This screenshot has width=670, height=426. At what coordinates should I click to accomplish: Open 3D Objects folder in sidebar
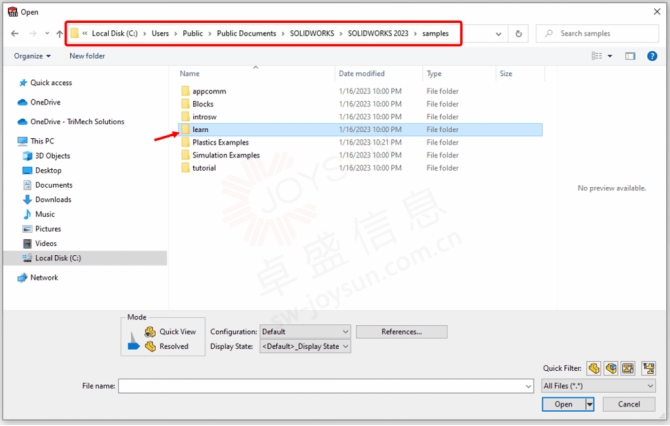[x=52, y=156]
